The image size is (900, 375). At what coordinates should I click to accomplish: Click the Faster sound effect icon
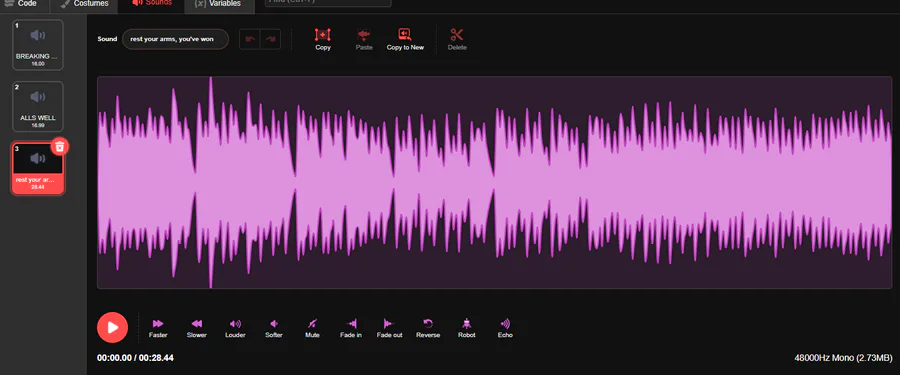158,324
